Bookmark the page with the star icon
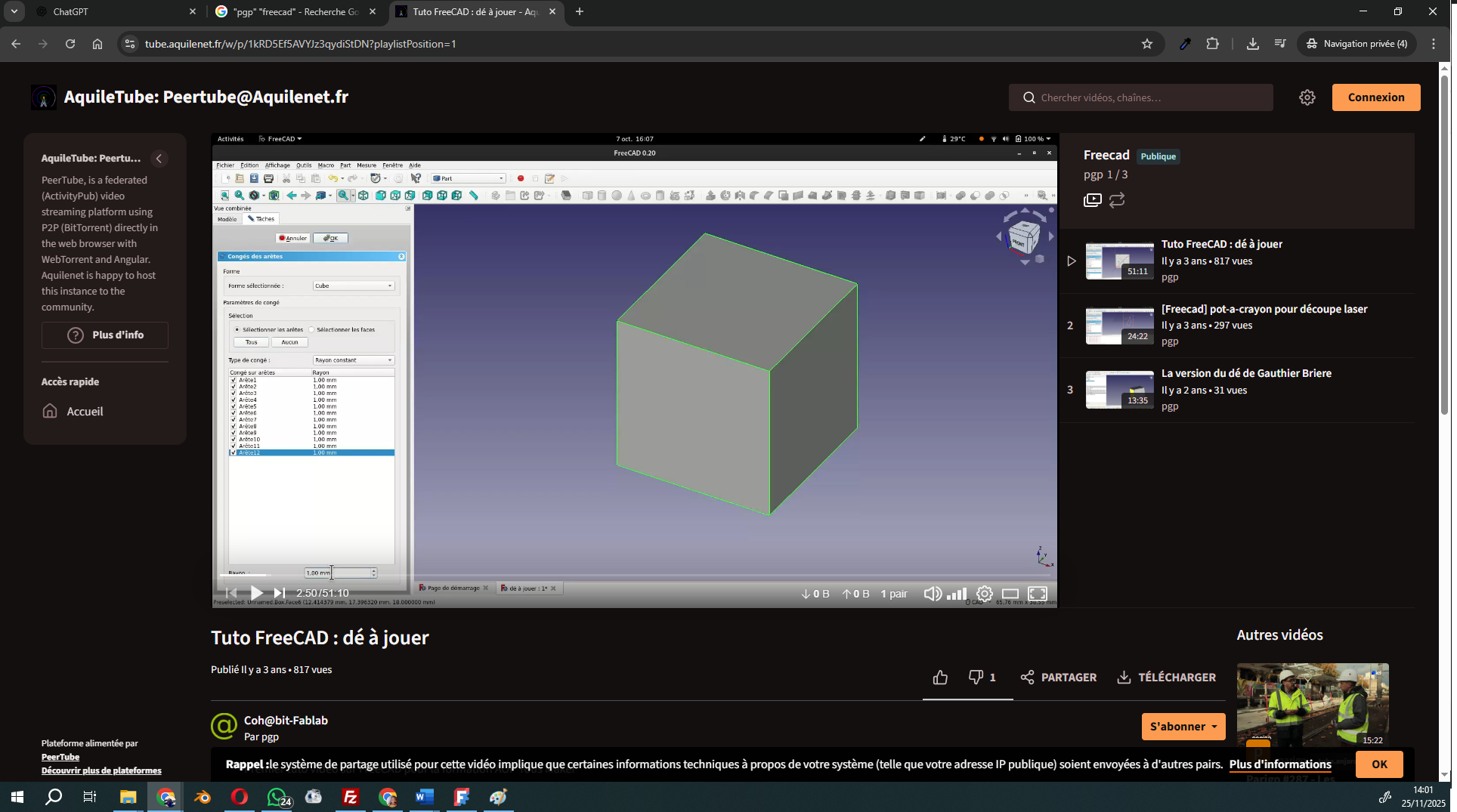The image size is (1457, 812). point(1146,44)
